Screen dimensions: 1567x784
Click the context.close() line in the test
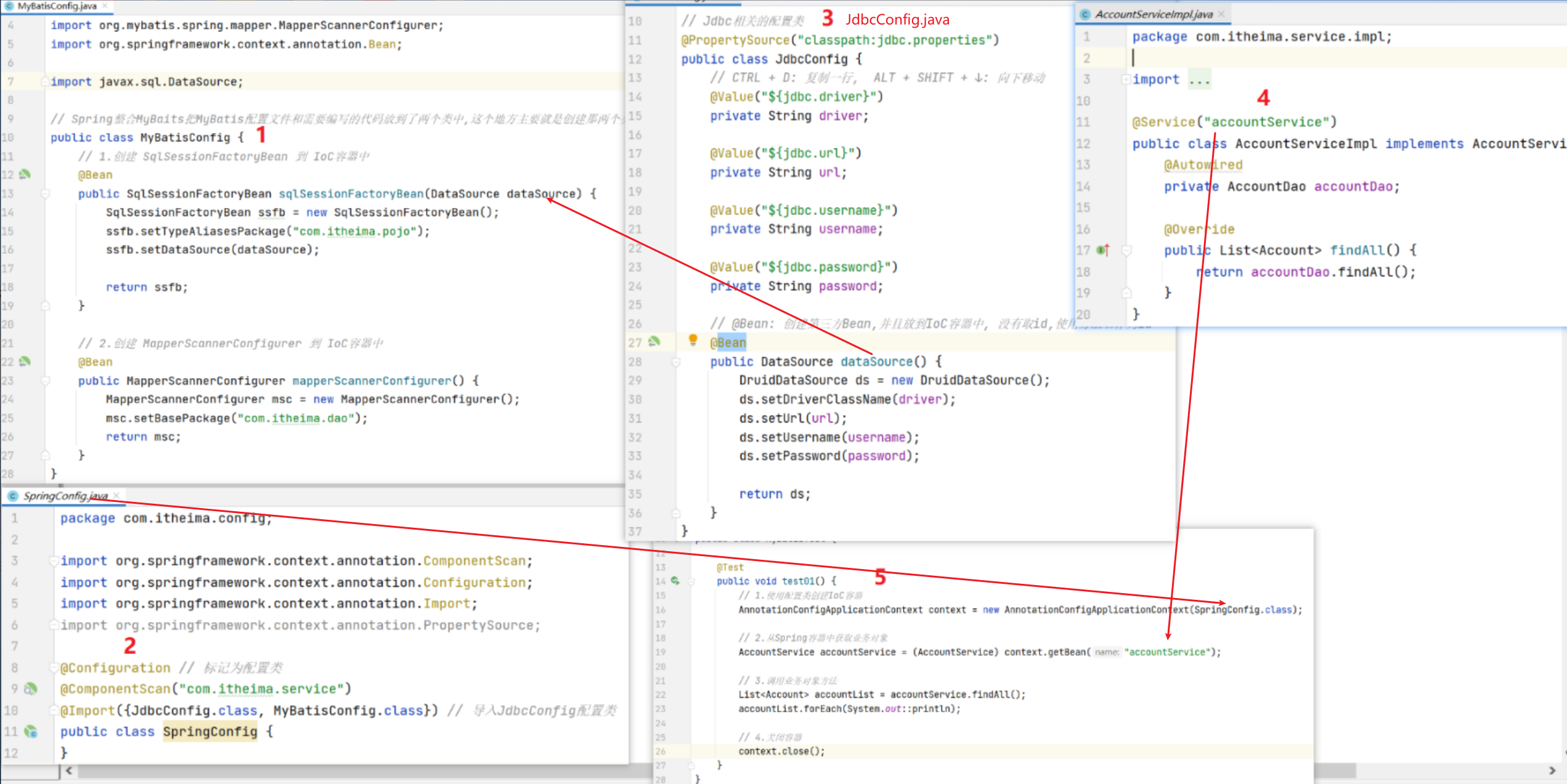pos(781,751)
